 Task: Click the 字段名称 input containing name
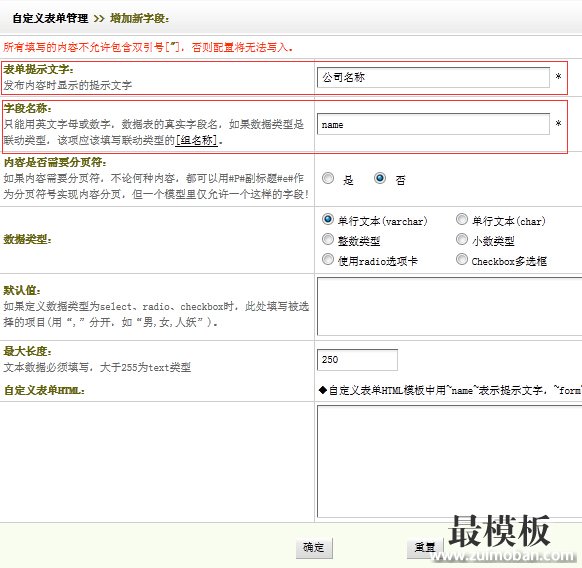(x=433, y=124)
